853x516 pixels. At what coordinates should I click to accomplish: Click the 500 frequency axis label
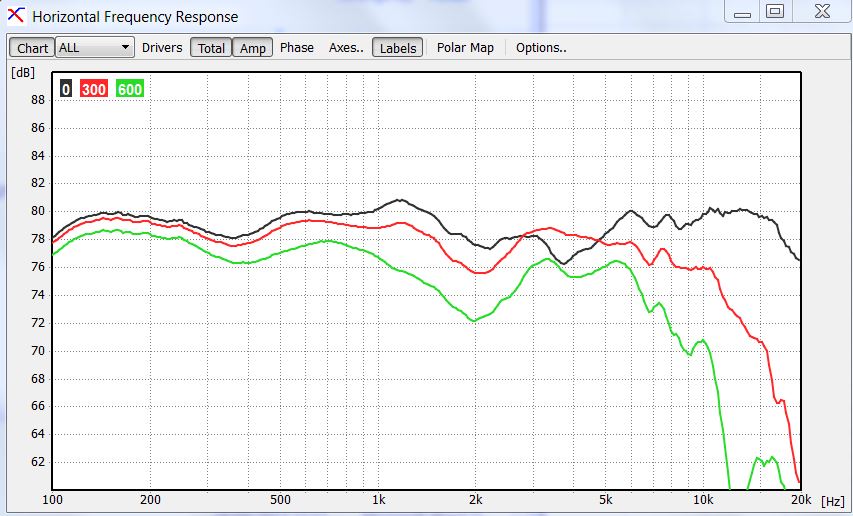click(280, 500)
